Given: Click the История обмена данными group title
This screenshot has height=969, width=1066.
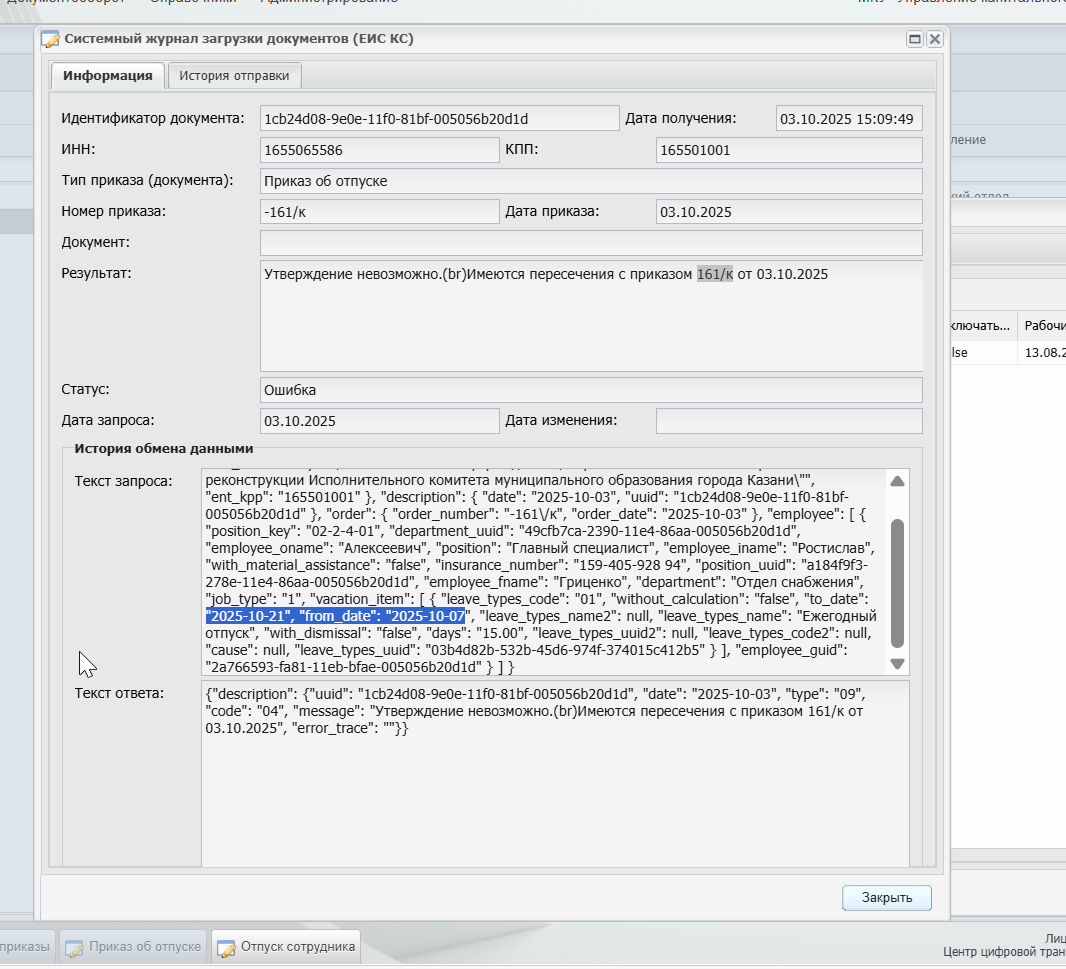Looking at the screenshot, I should 164,449.
